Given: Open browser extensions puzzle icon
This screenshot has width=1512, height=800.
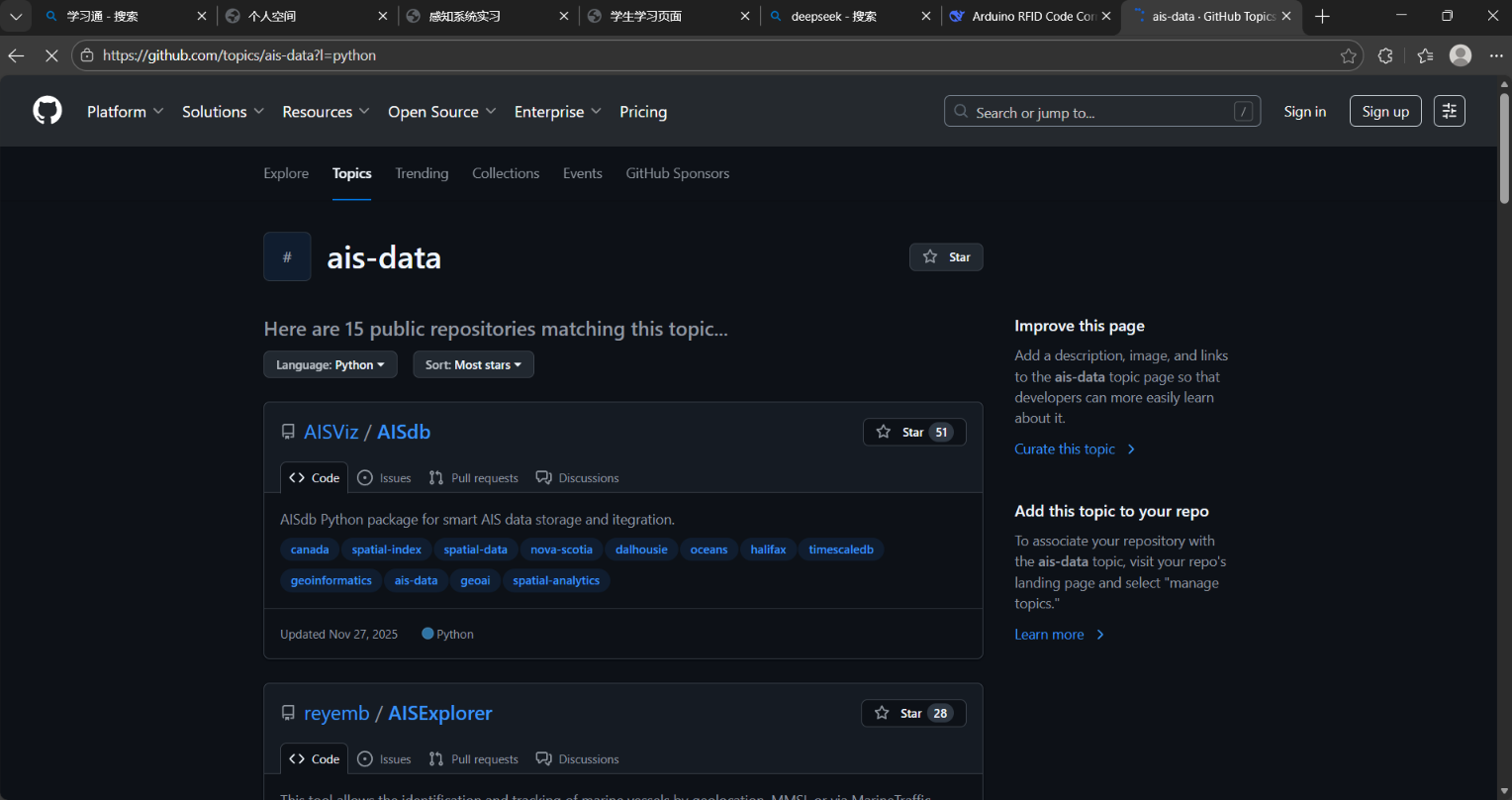Looking at the screenshot, I should [x=1385, y=55].
